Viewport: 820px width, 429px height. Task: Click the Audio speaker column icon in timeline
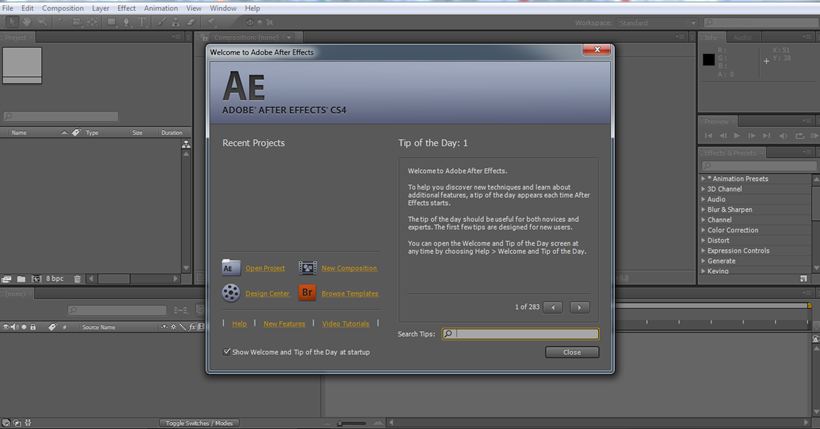coord(13,327)
